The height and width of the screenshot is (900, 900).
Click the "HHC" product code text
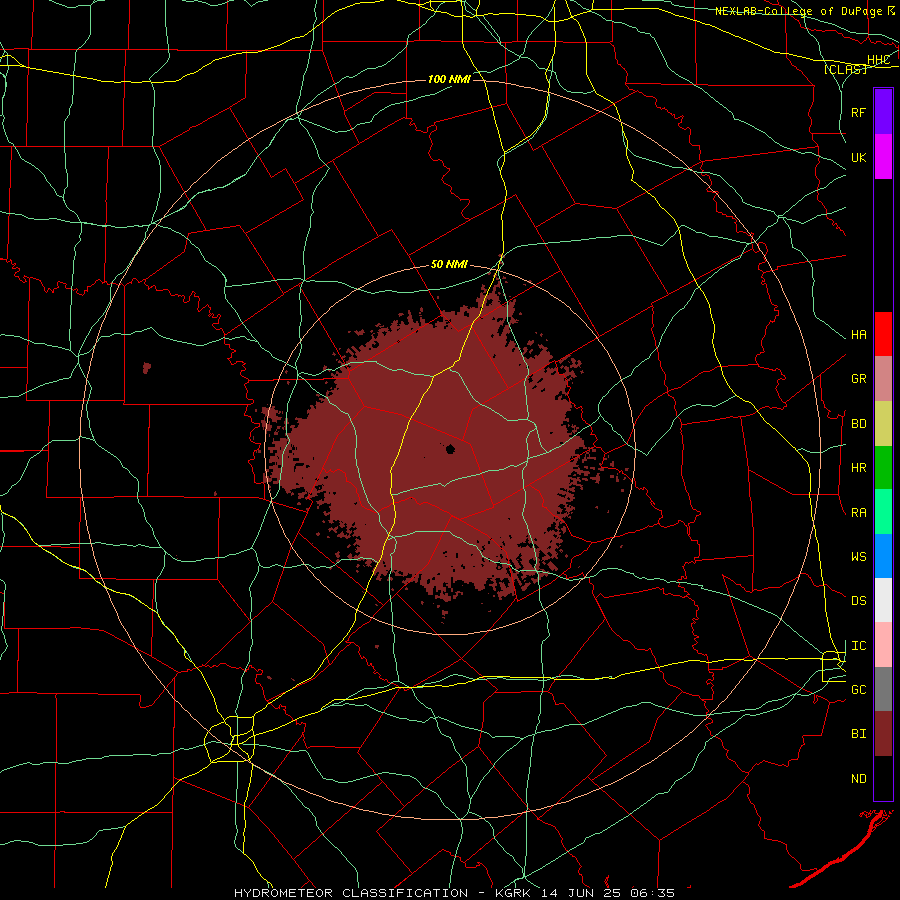click(878, 60)
